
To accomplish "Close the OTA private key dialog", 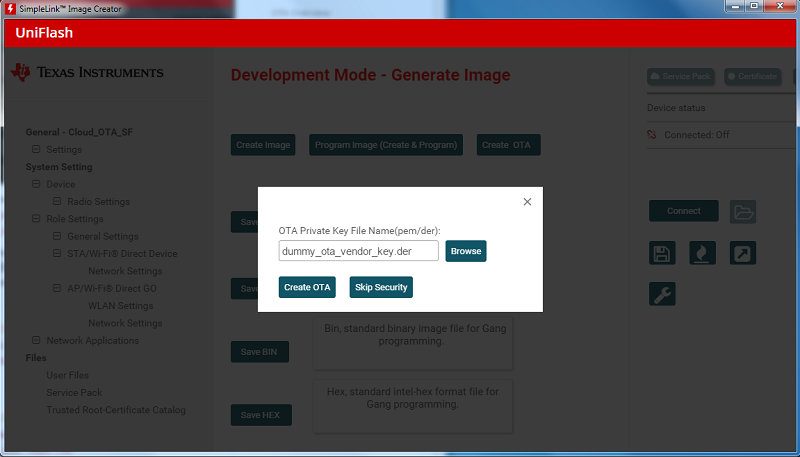I will coord(527,202).
